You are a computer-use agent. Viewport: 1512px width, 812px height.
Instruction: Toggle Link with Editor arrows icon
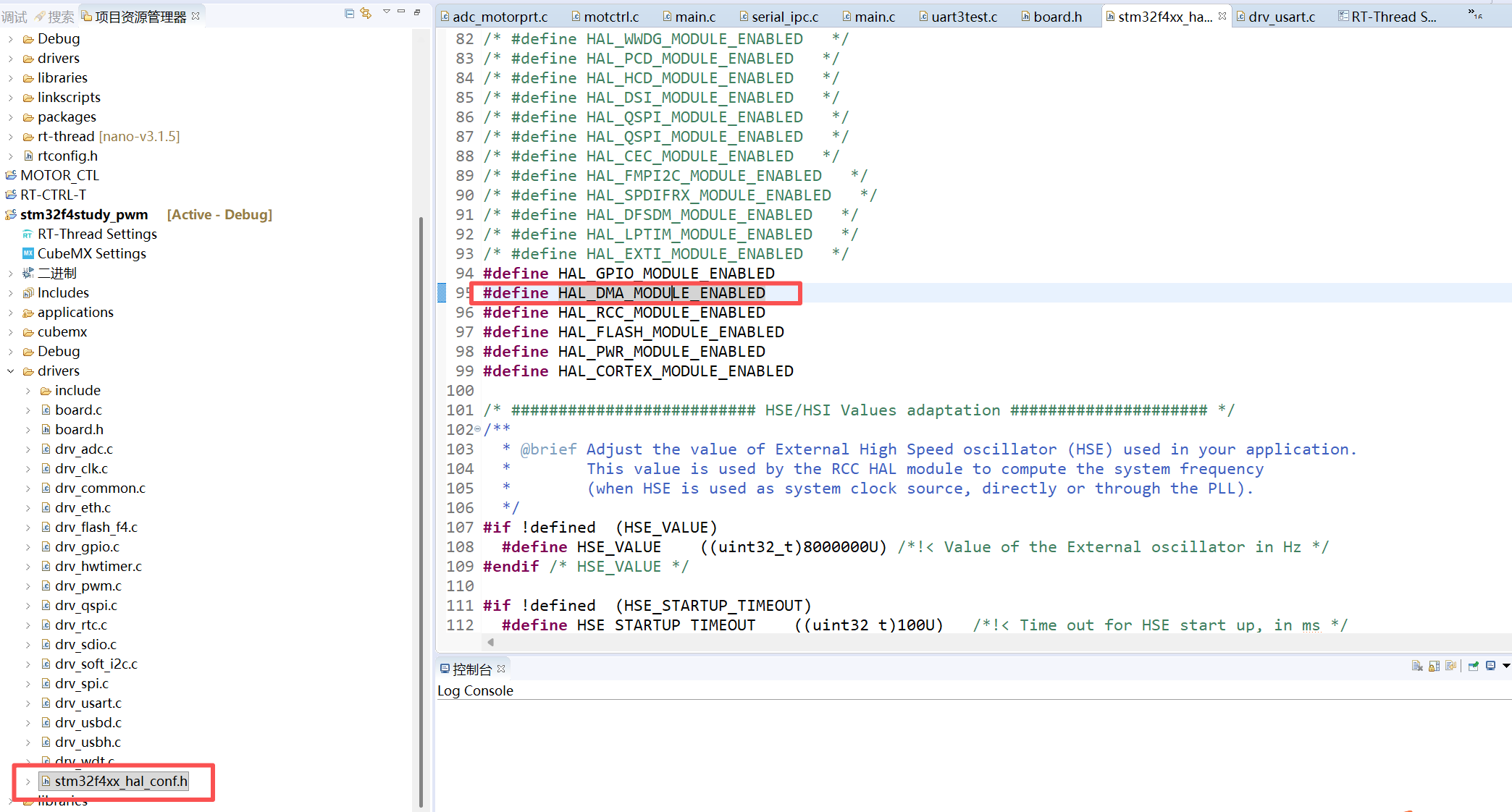tap(366, 13)
